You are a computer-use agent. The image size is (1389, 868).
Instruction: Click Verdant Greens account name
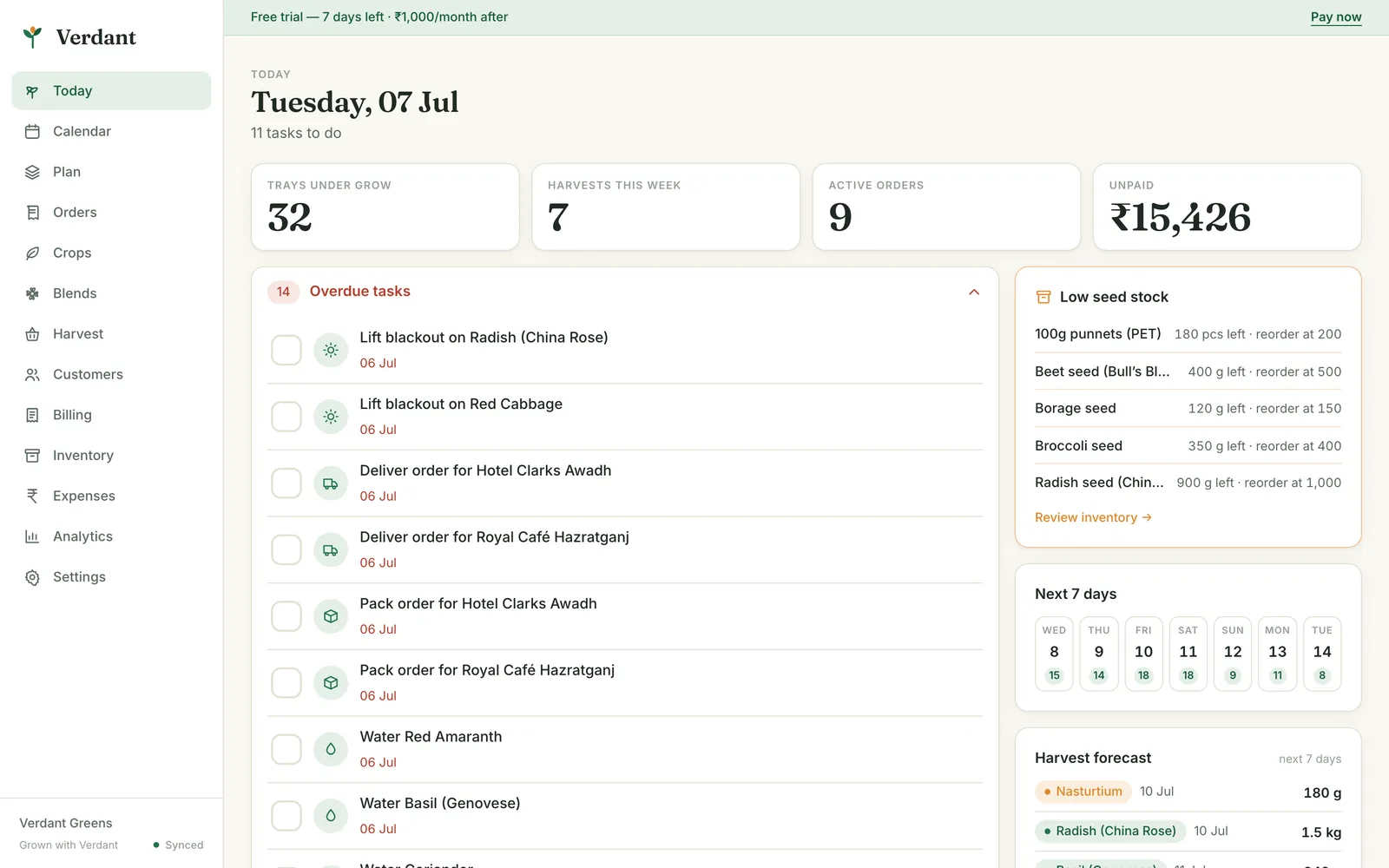point(66,823)
